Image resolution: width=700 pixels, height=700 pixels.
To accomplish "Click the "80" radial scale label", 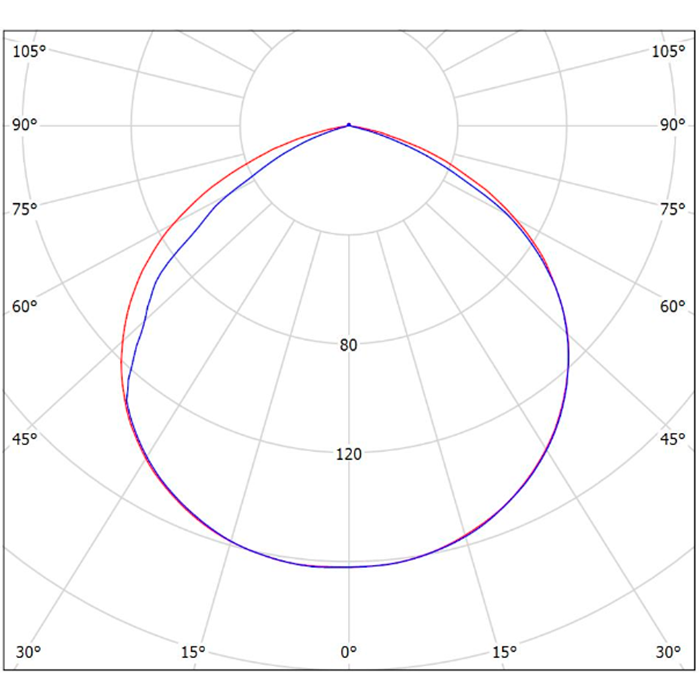I will point(349,345).
